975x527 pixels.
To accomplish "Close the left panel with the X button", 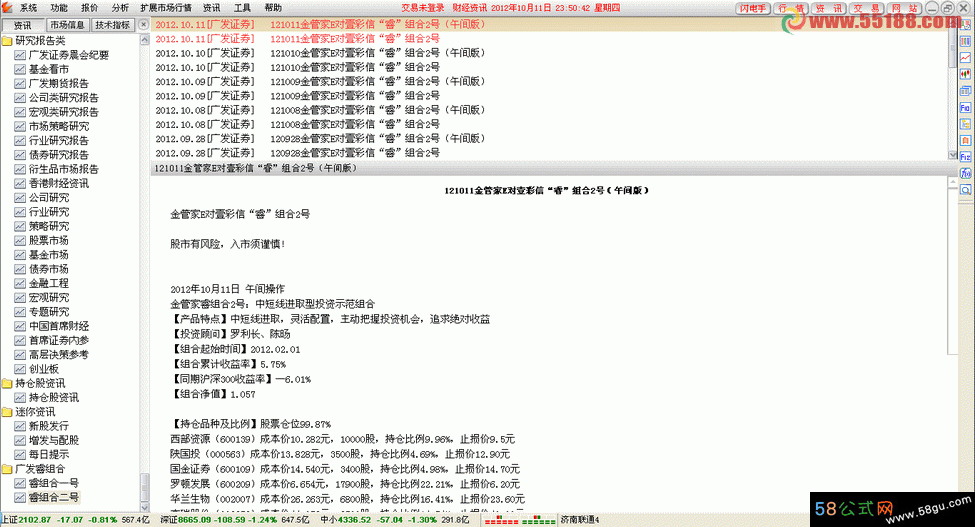I will (x=143, y=25).
